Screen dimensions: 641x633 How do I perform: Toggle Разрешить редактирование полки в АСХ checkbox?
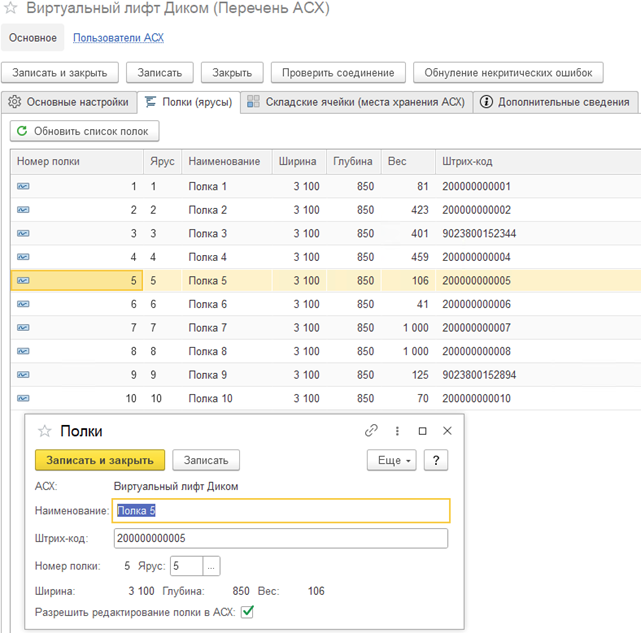pyautogui.click(x=247, y=612)
